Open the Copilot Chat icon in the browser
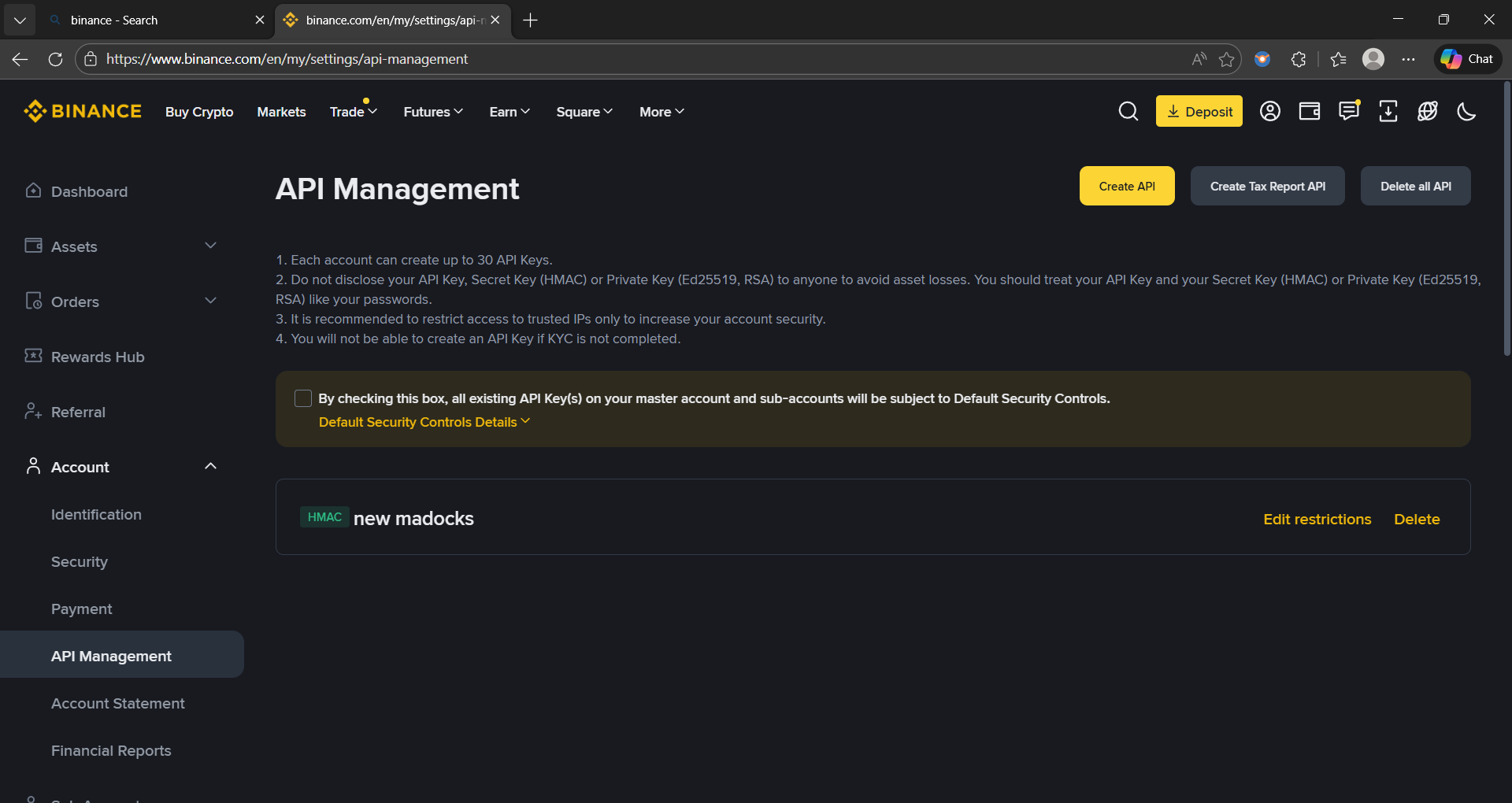This screenshot has height=803, width=1512. pos(1466,58)
